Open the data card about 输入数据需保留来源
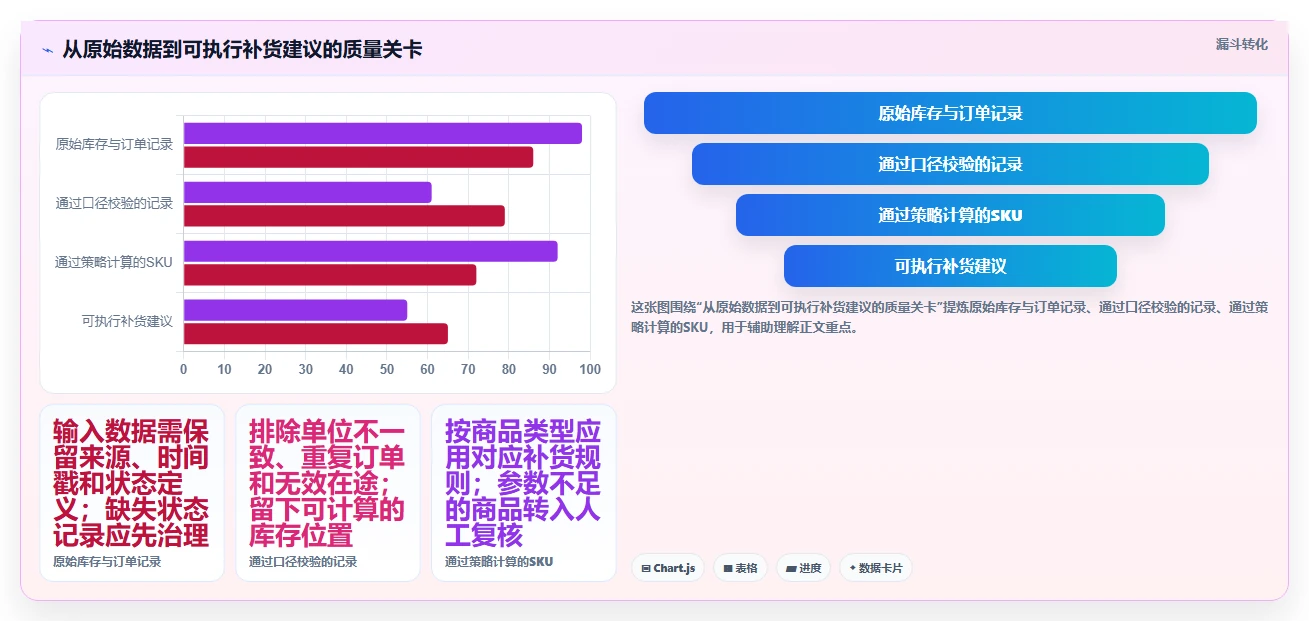This screenshot has height=621, width=1309. [x=132, y=492]
